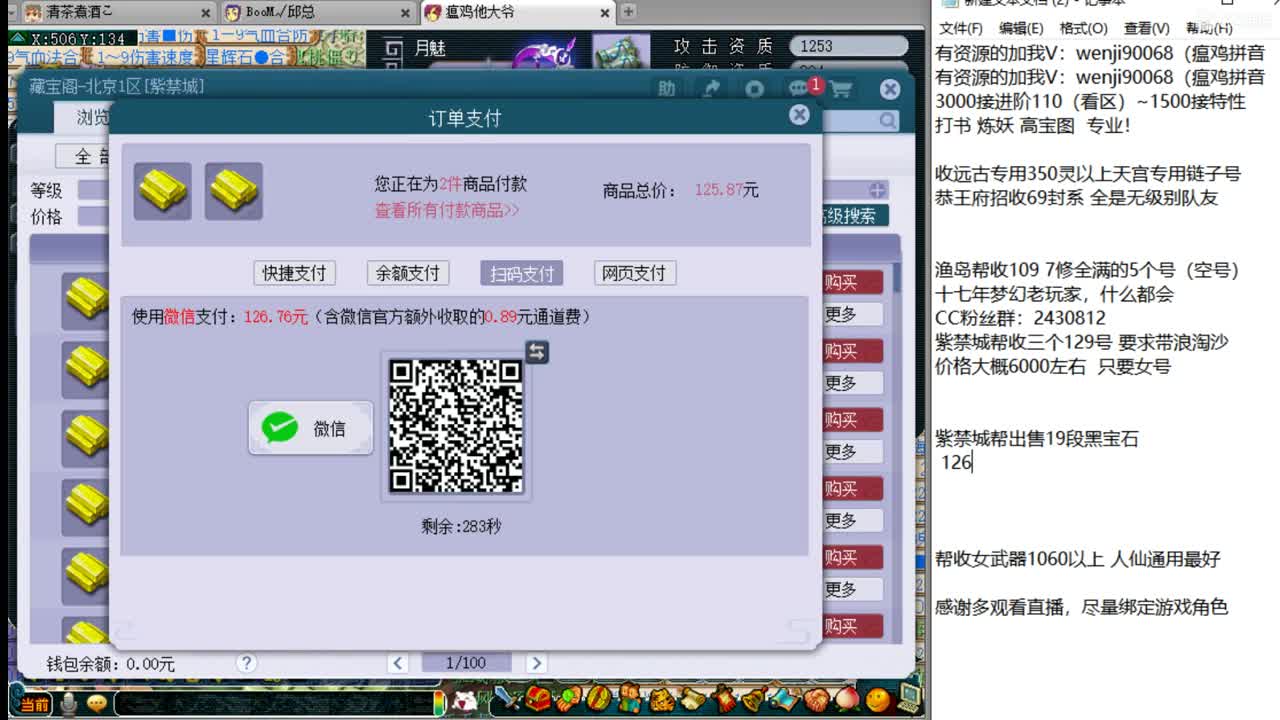Open the red treasure chest inventory icon
The height and width of the screenshot is (720, 1280).
(x=539, y=698)
